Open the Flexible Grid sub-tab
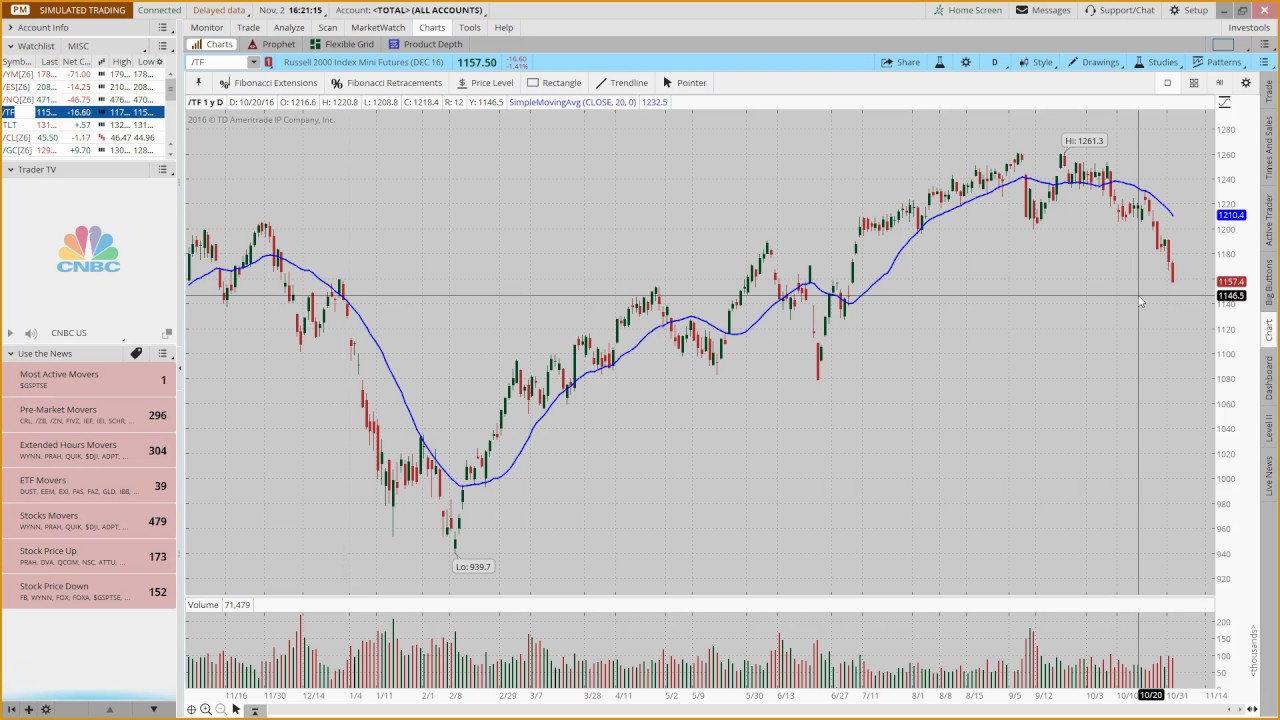The height and width of the screenshot is (720, 1280). 342,45
